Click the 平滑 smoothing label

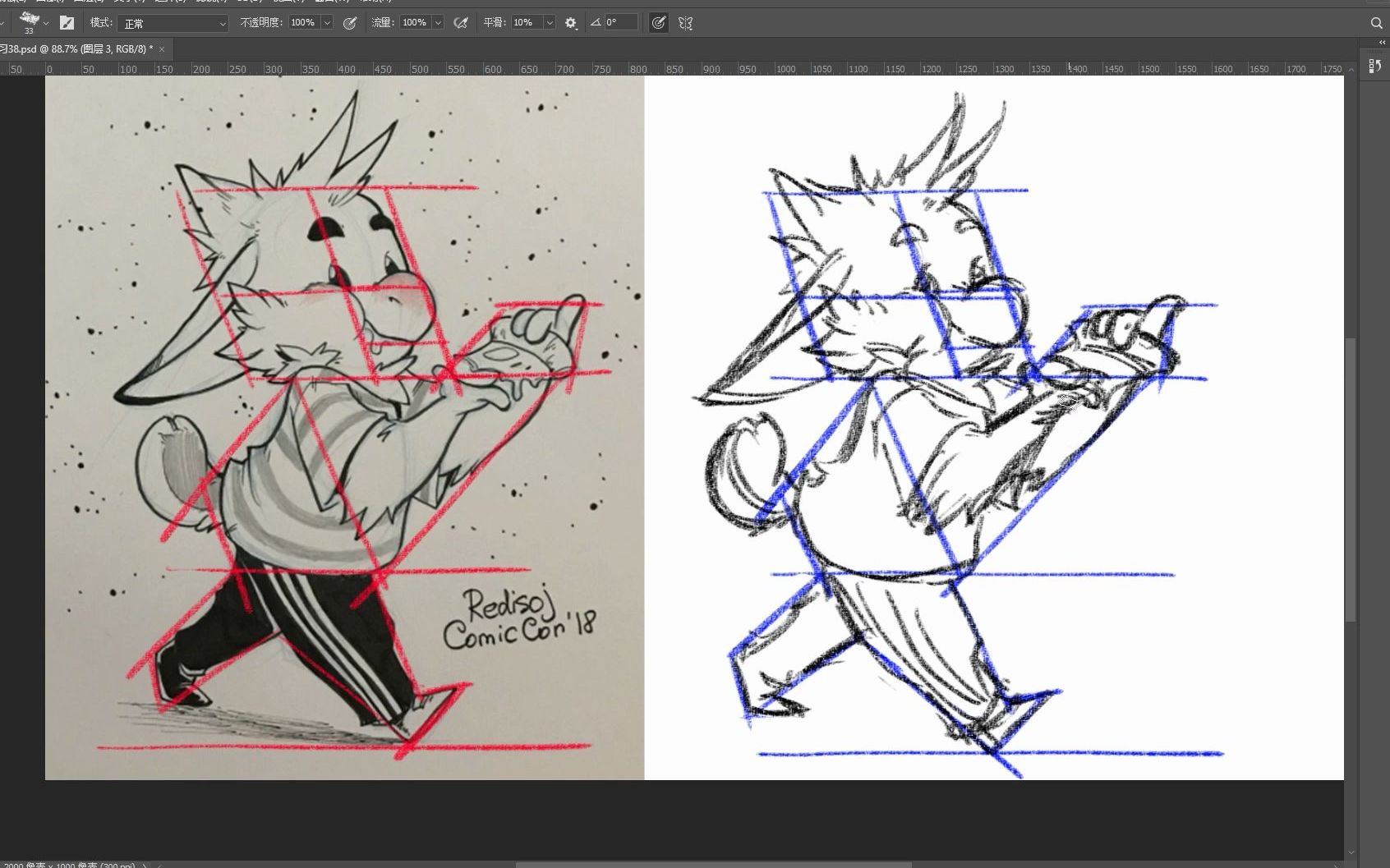click(x=495, y=23)
